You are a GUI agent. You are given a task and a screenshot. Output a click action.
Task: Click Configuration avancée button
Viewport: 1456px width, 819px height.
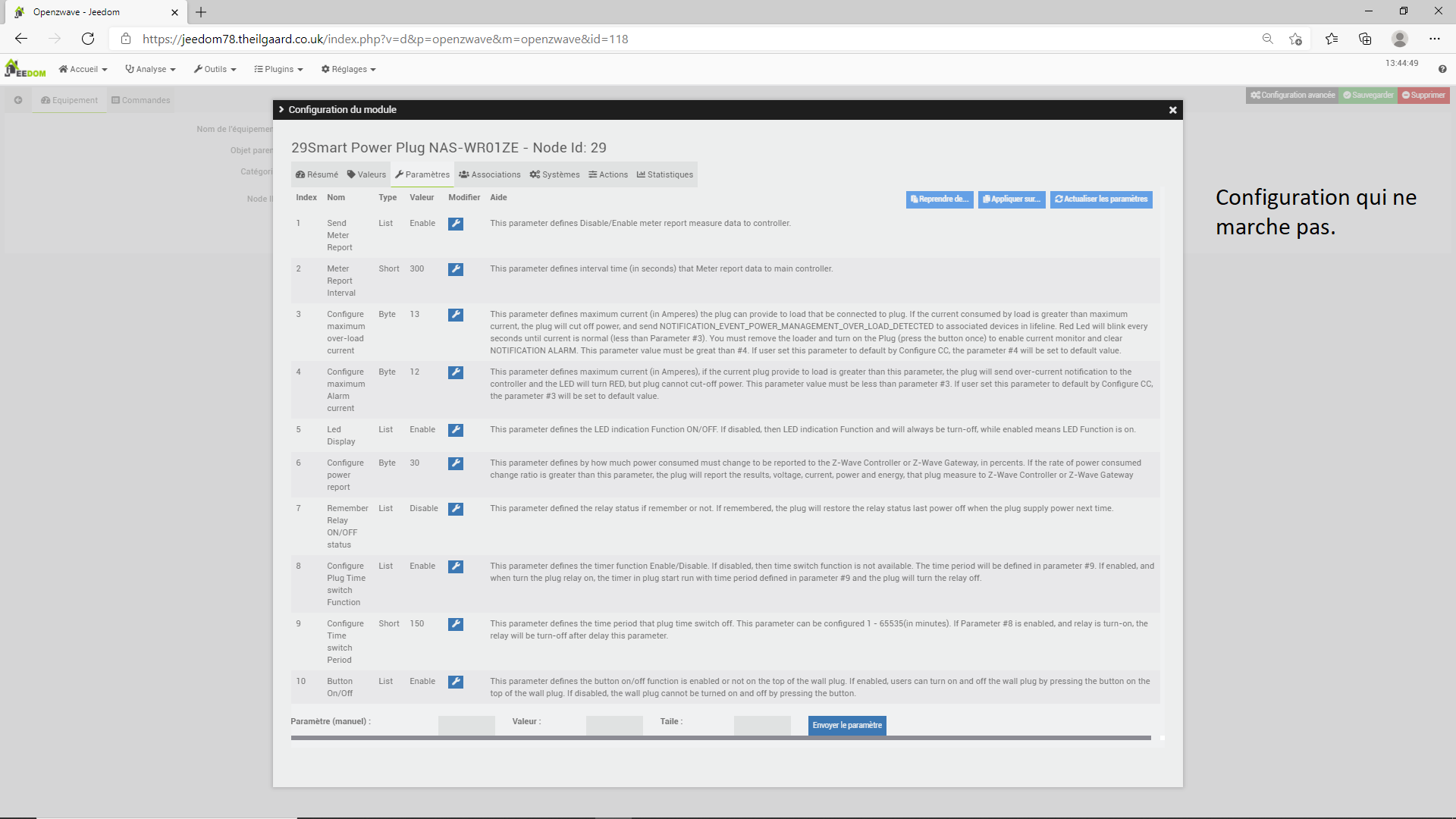pos(1292,96)
